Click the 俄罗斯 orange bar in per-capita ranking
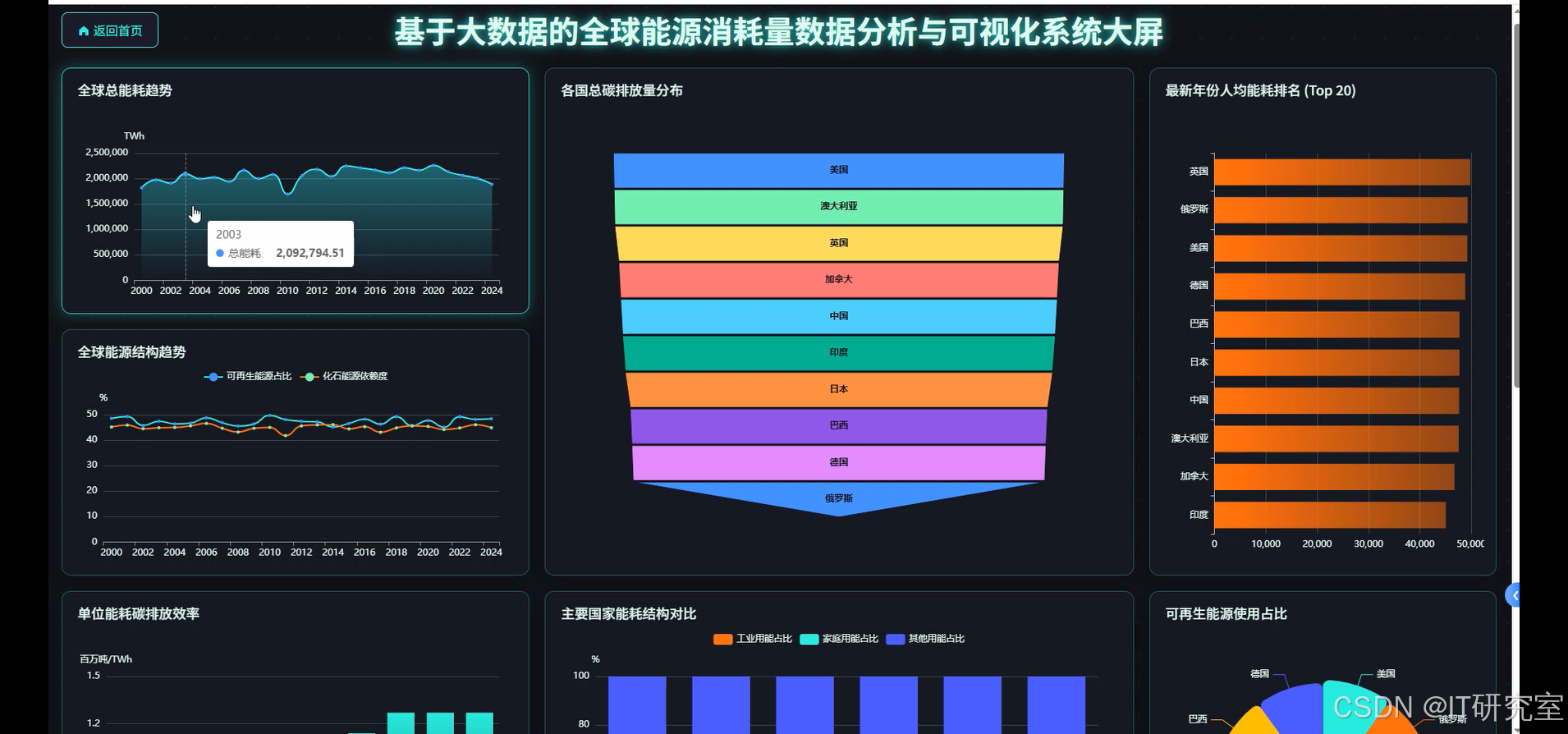This screenshot has width=1568, height=734. coord(1341,210)
